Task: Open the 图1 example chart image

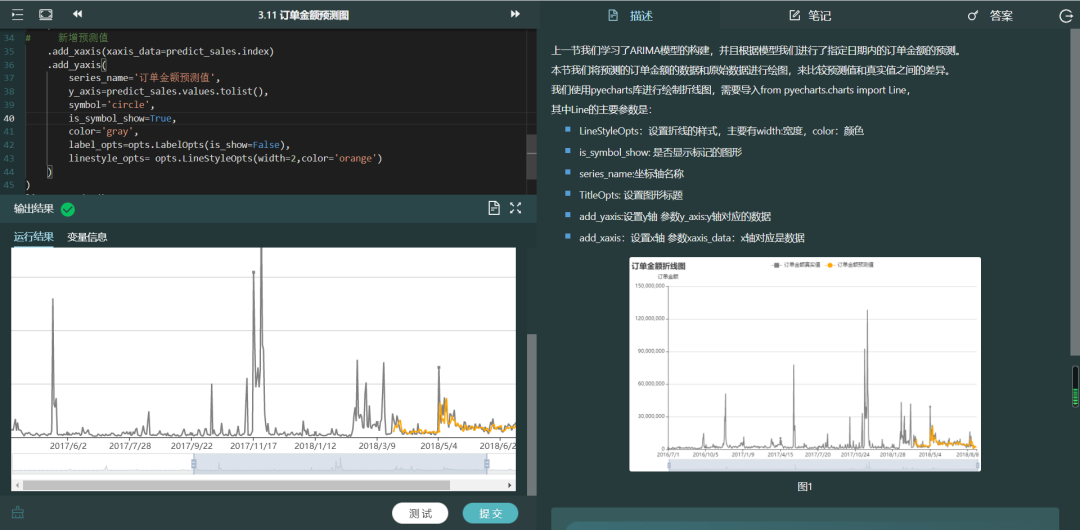Action: point(804,364)
